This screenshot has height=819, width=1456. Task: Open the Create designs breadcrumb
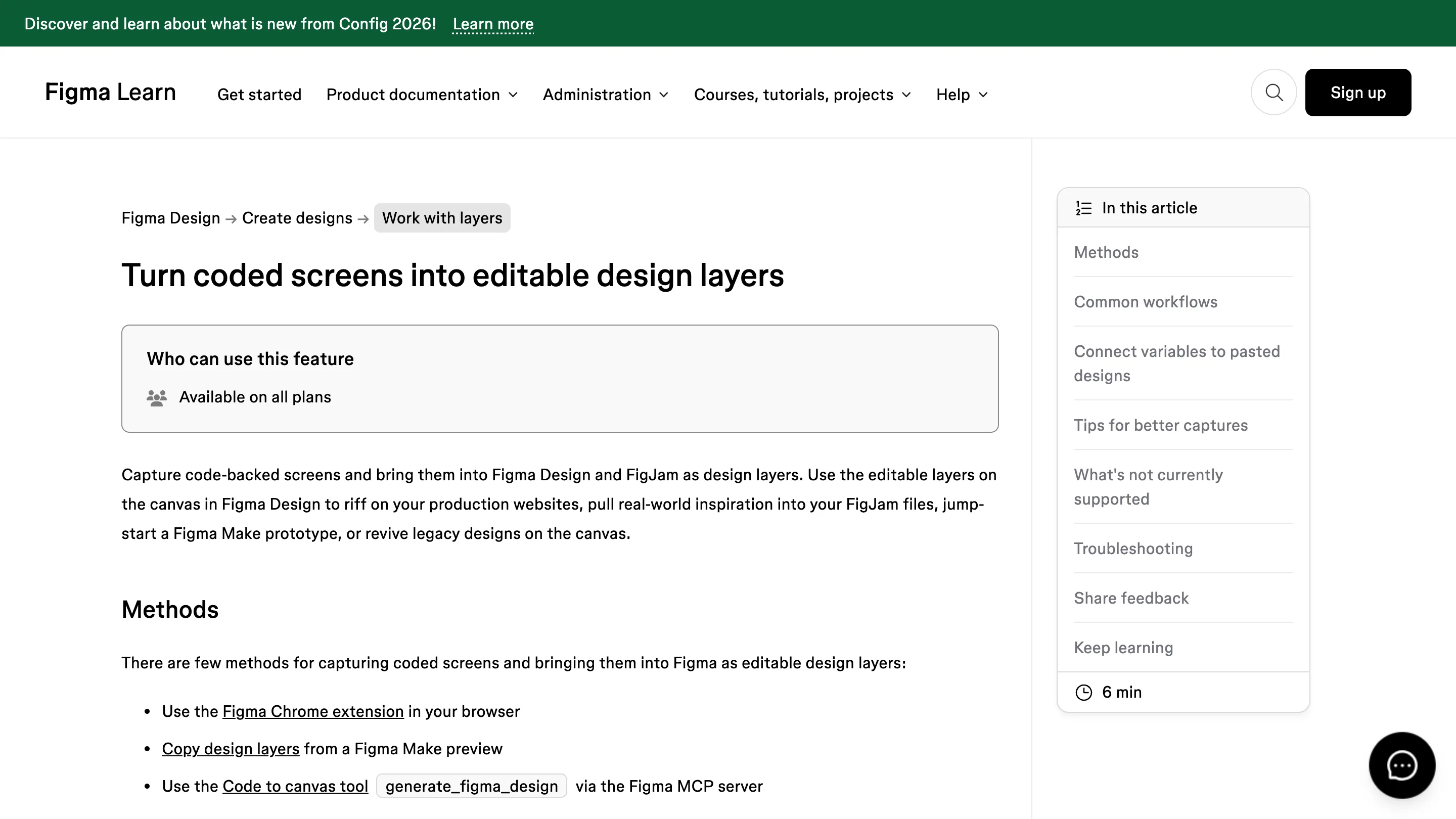297,218
